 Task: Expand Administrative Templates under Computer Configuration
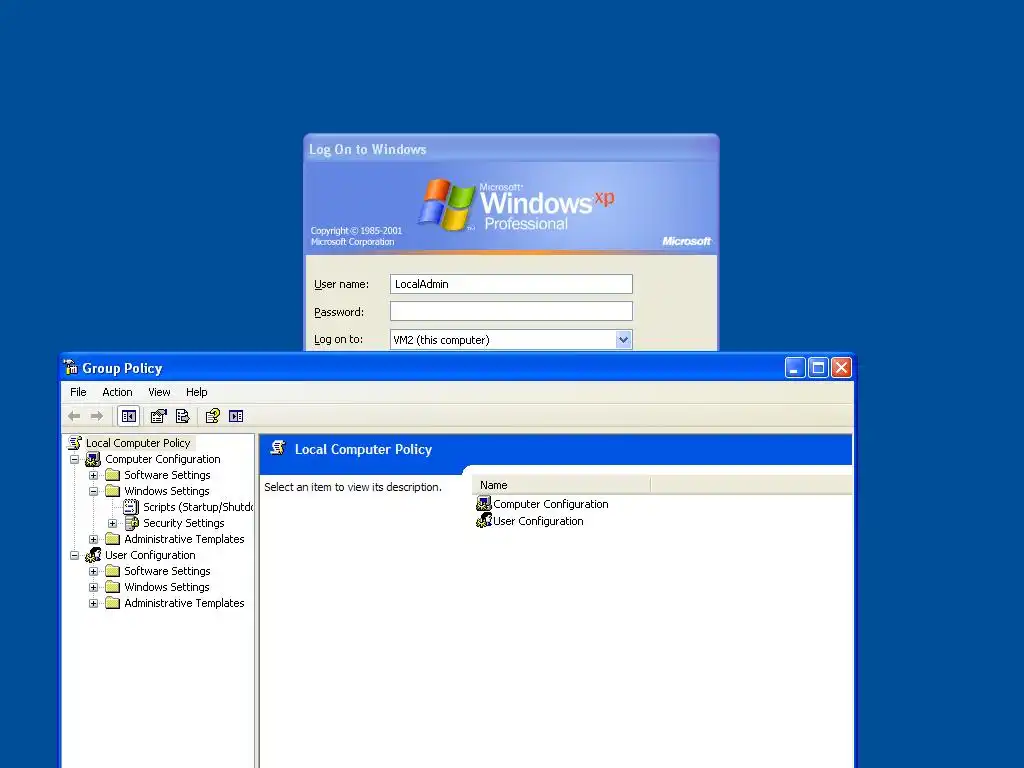pyautogui.click(x=93, y=539)
